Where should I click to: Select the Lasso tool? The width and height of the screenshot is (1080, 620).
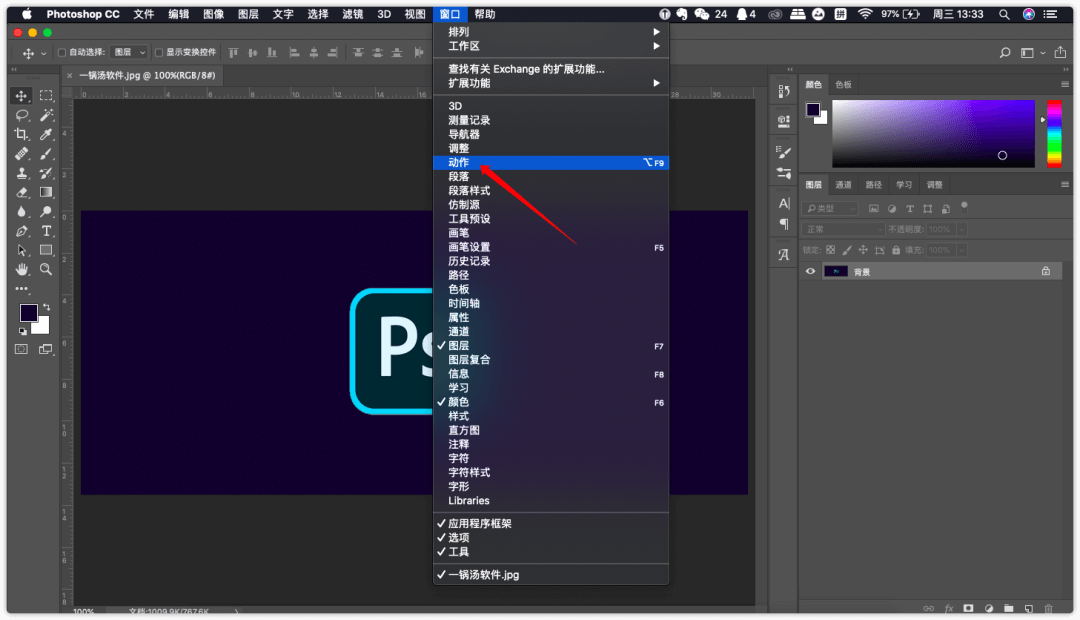(21, 115)
